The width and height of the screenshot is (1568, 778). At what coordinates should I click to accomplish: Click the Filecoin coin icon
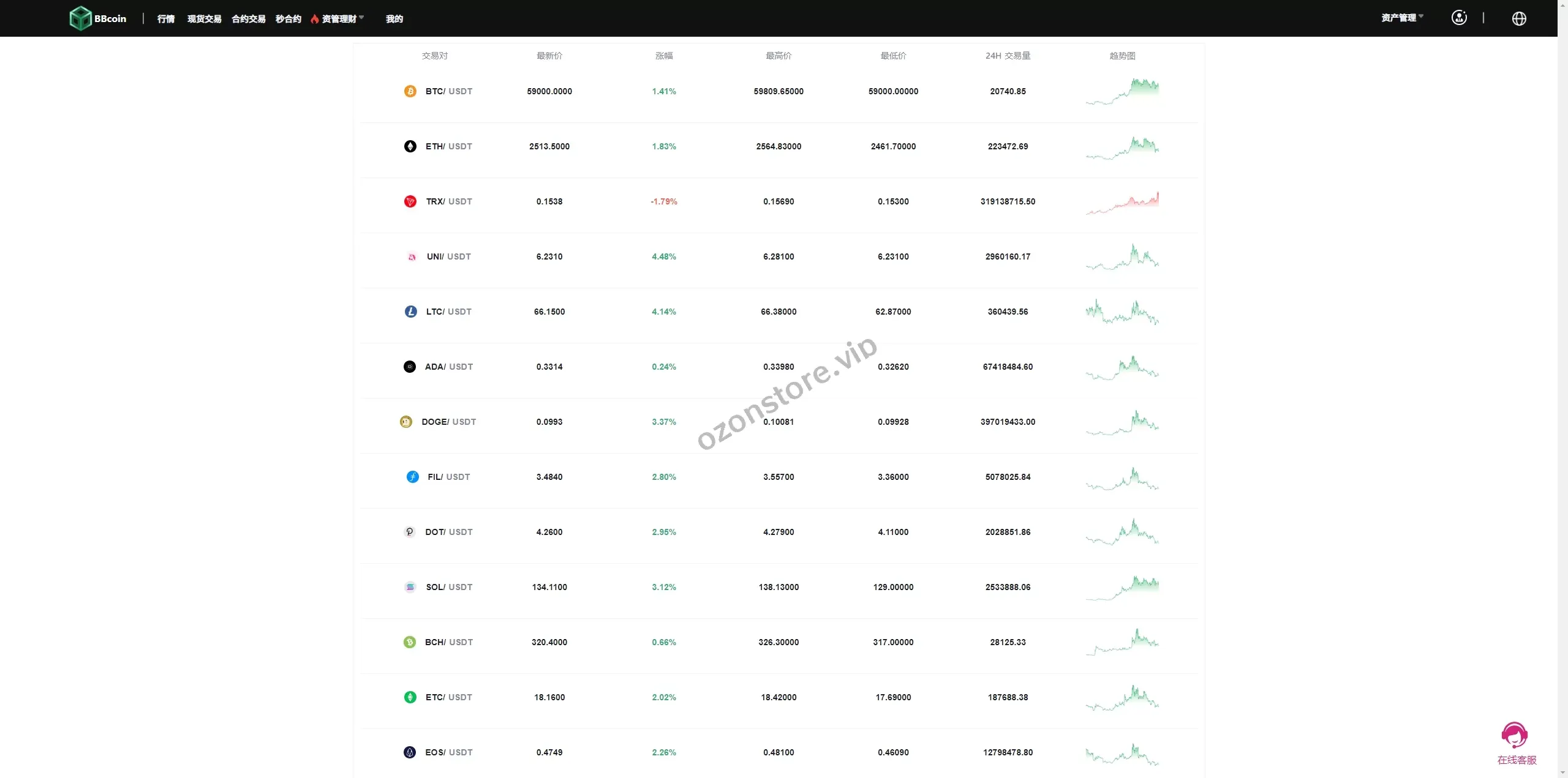(x=412, y=477)
